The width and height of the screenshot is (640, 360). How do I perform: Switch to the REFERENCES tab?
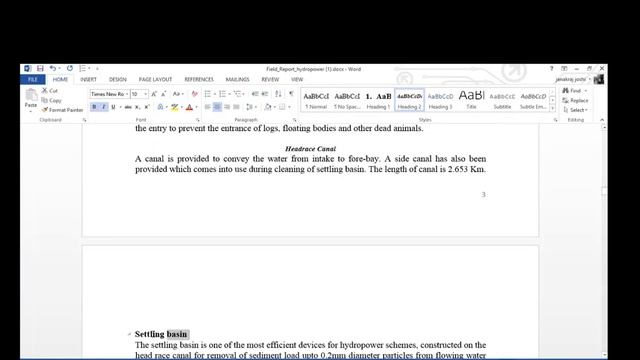tap(199, 79)
